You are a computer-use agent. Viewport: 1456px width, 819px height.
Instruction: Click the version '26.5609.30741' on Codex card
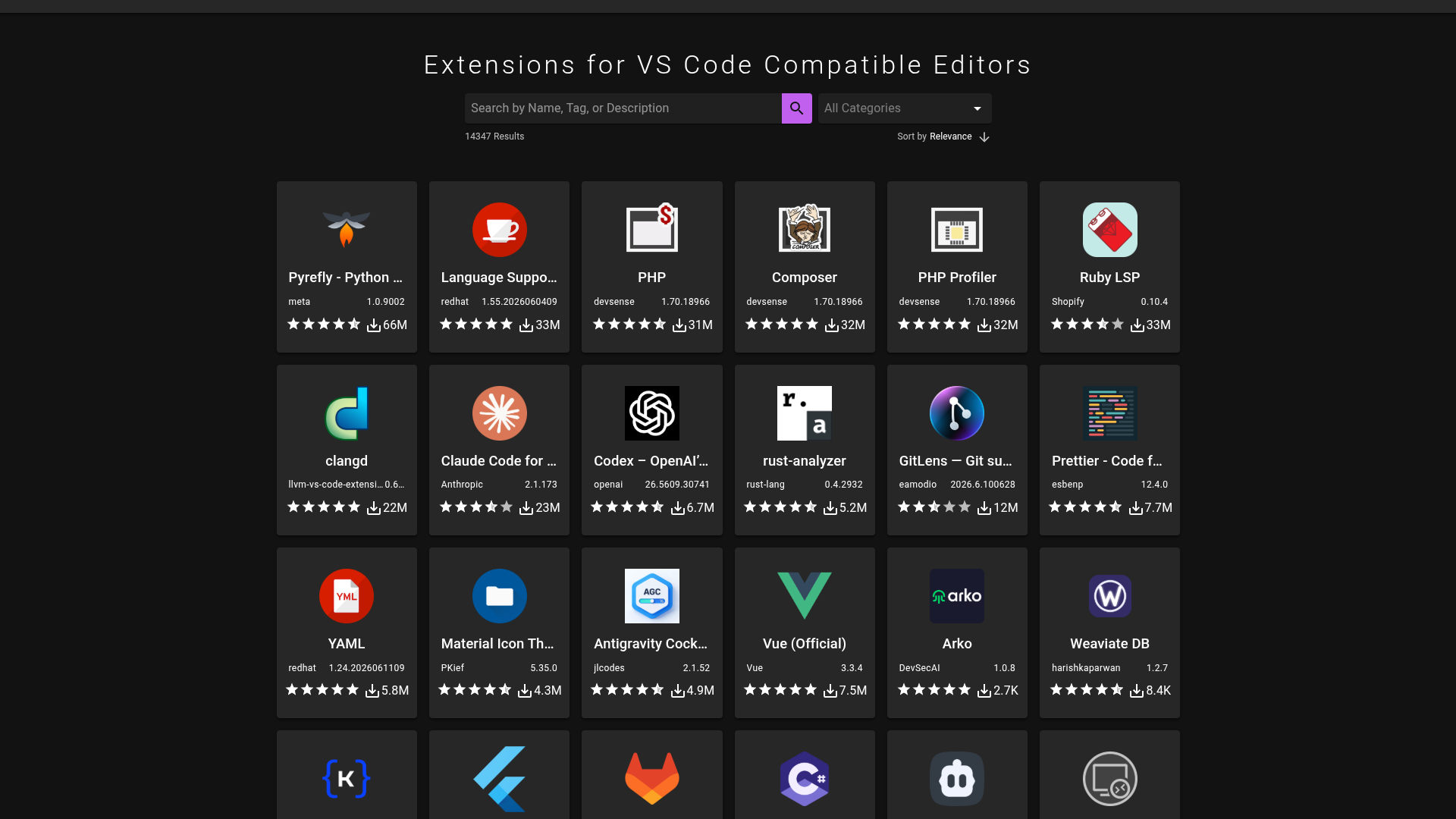(677, 485)
